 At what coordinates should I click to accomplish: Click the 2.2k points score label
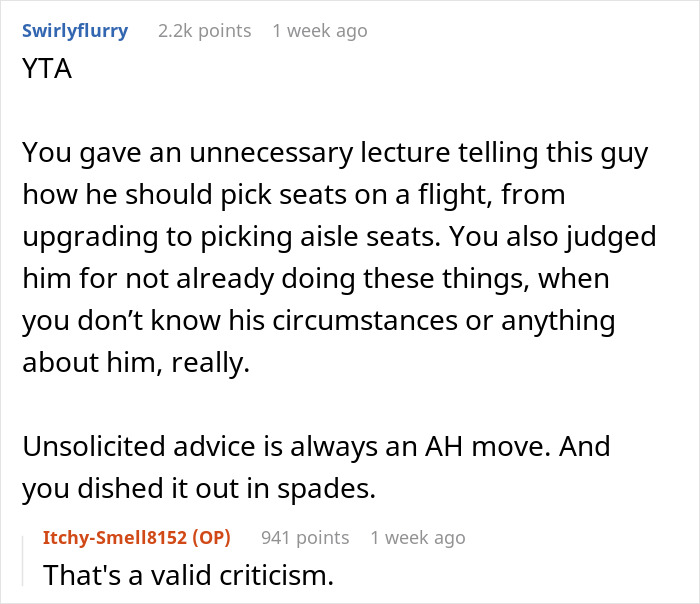(204, 31)
